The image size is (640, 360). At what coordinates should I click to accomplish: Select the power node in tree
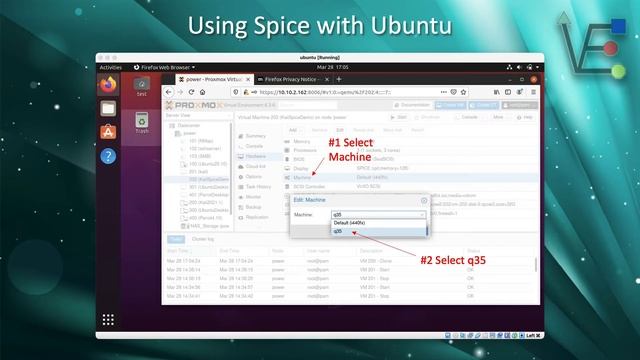(189, 133)
